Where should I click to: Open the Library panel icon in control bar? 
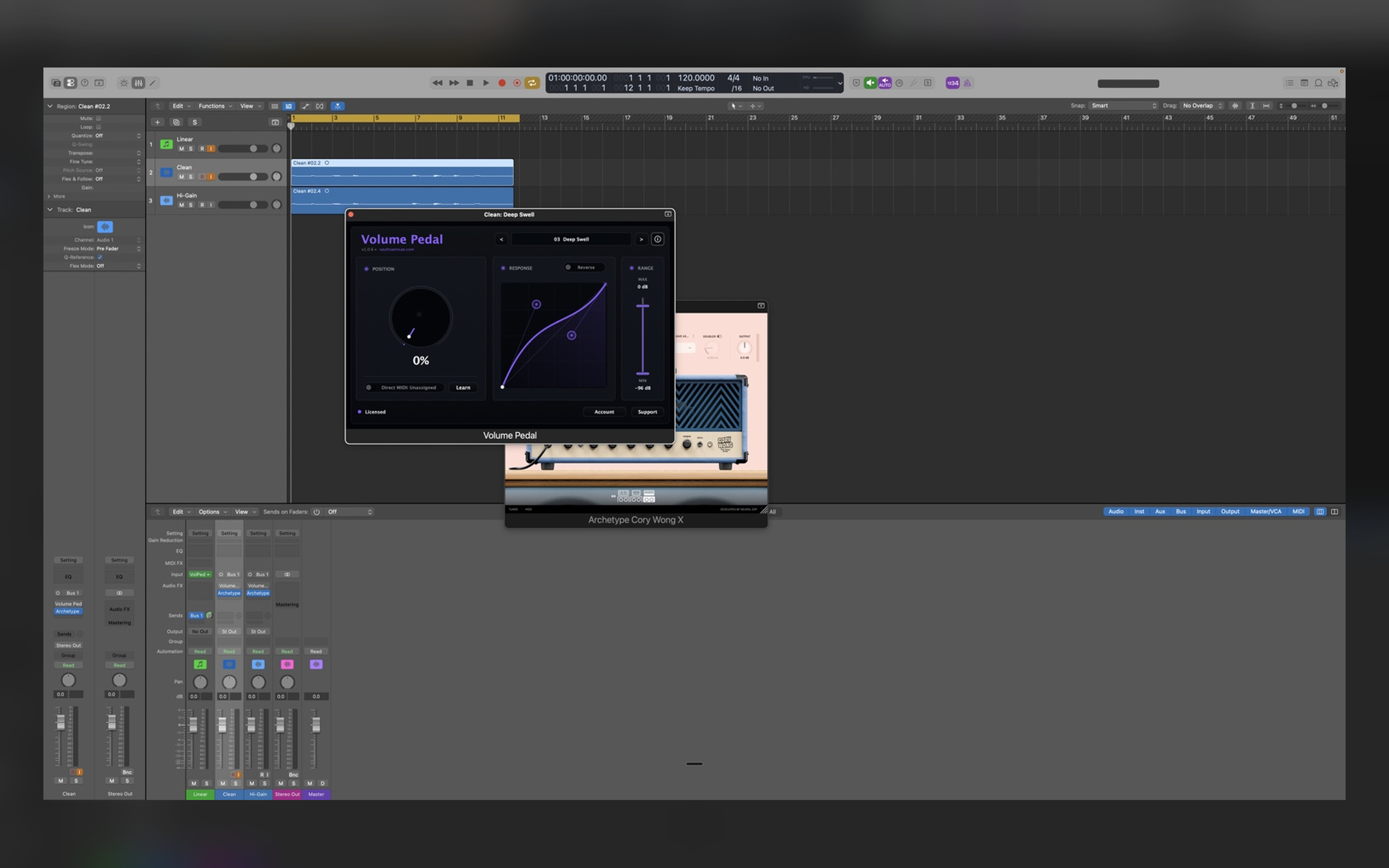[x=55, y=82]
